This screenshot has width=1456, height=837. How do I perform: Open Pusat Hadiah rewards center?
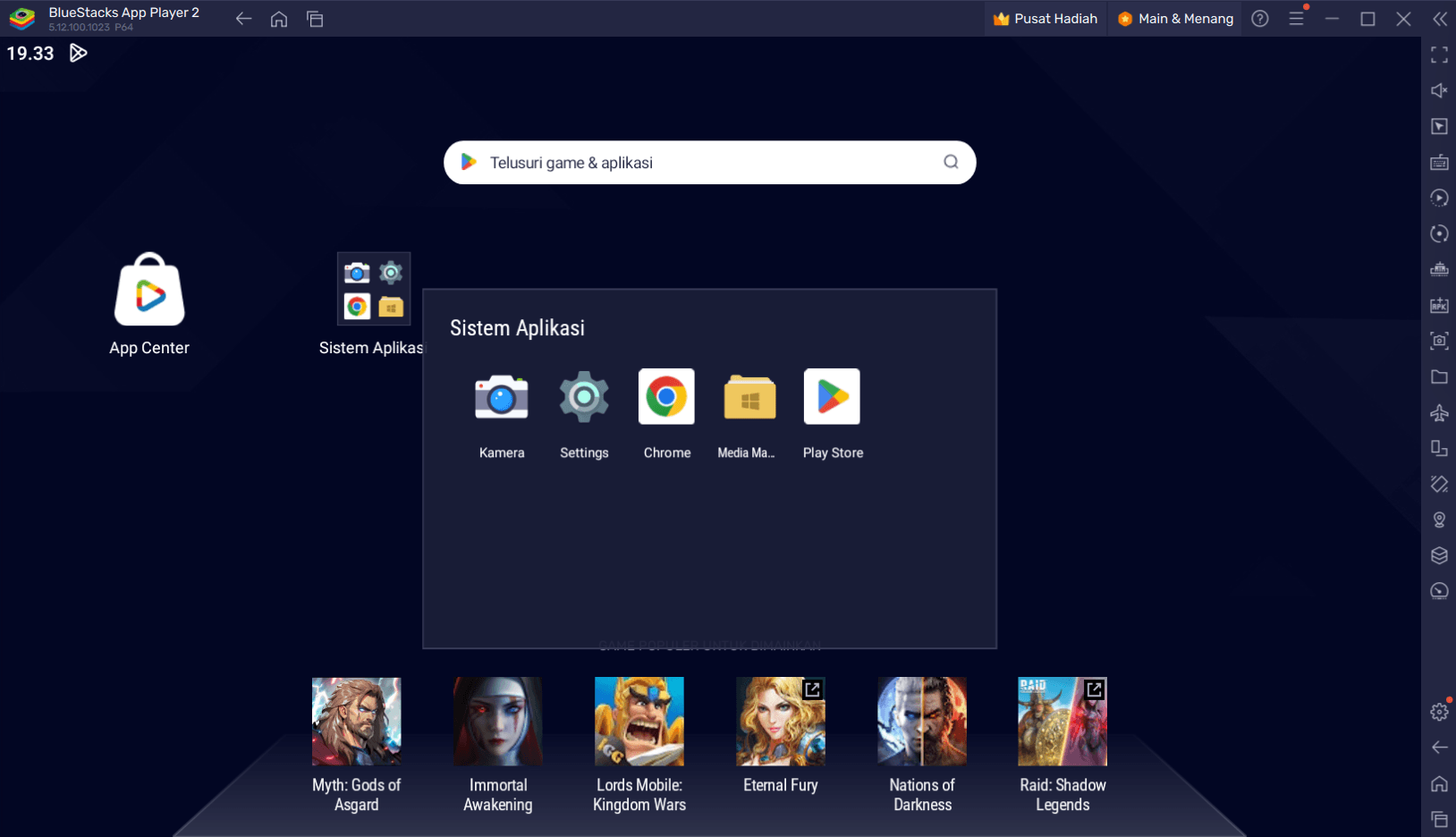[x=1045, y=19]
